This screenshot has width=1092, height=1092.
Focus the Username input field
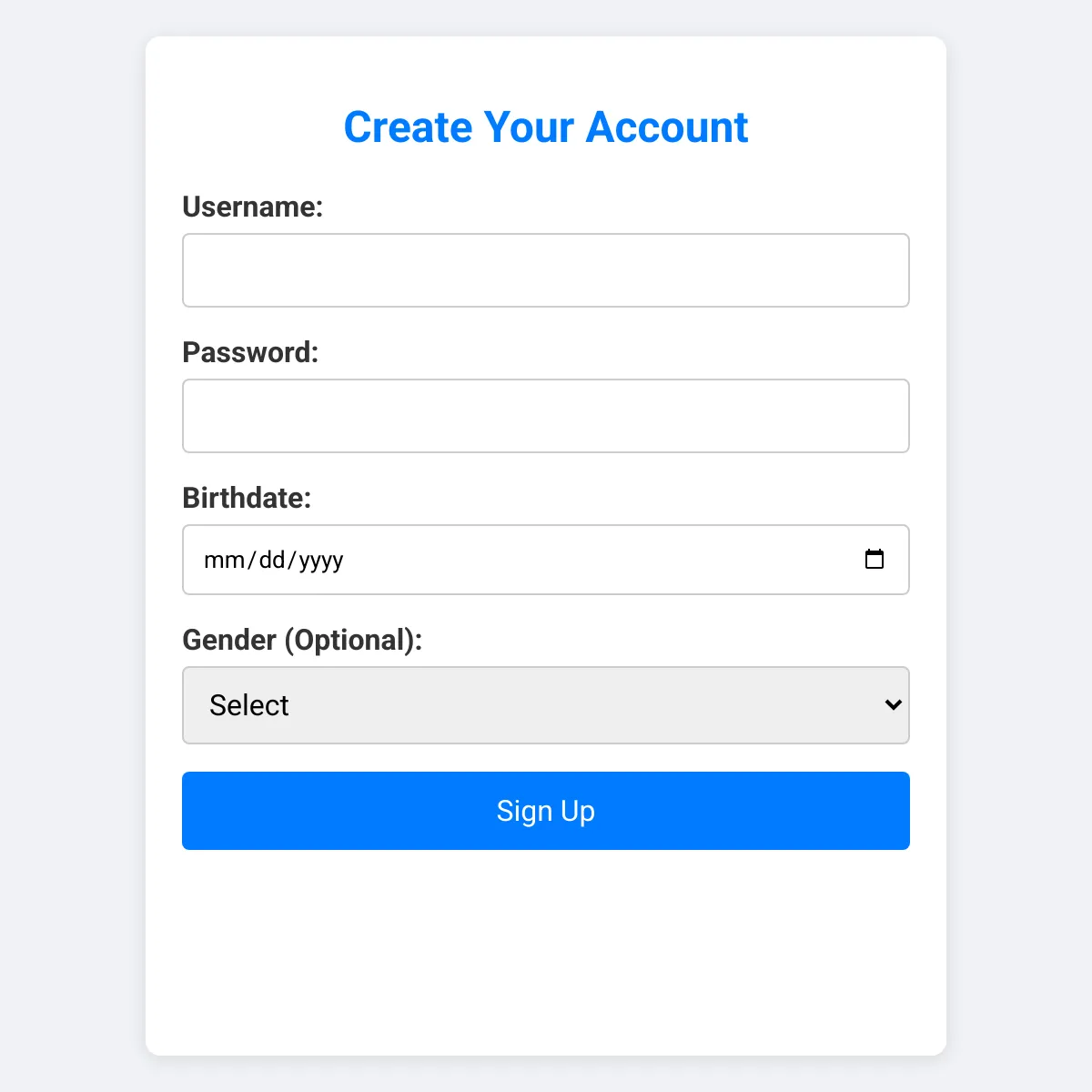[546, 270]
